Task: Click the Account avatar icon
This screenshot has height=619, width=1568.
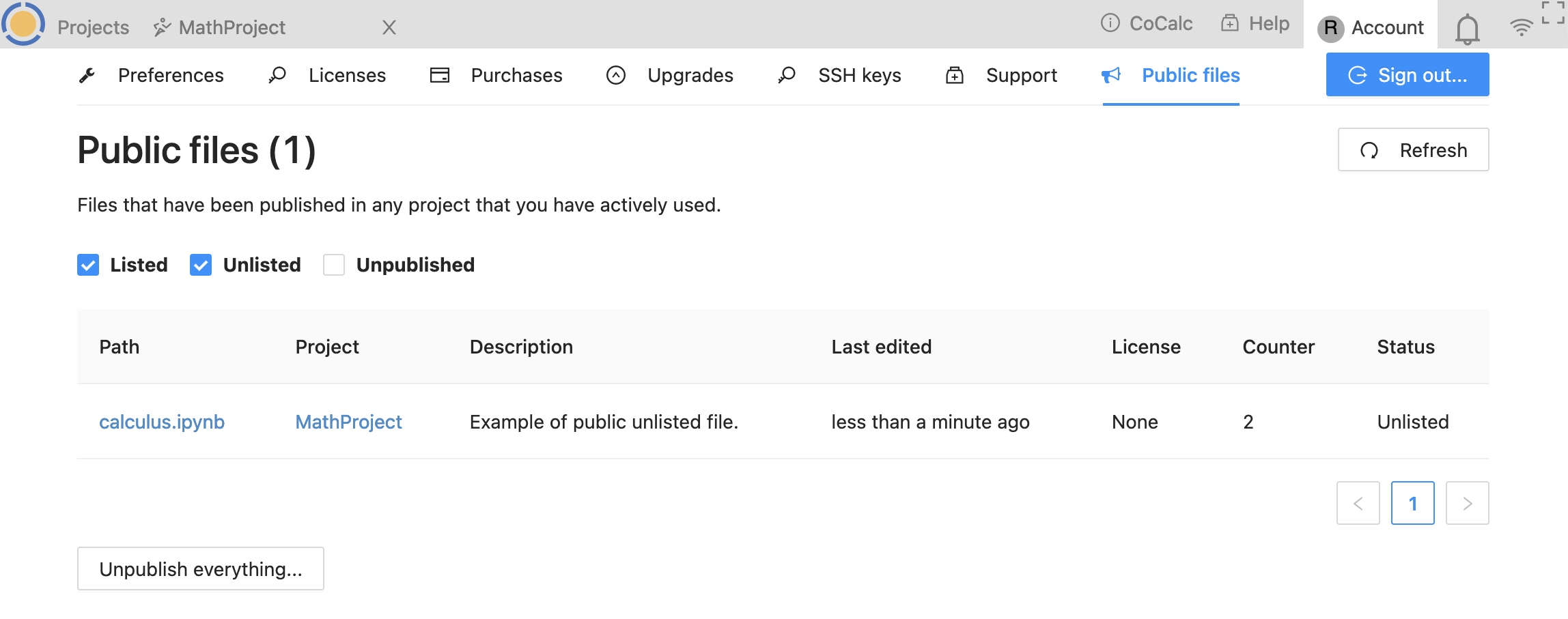Action: click(1330, 28)
